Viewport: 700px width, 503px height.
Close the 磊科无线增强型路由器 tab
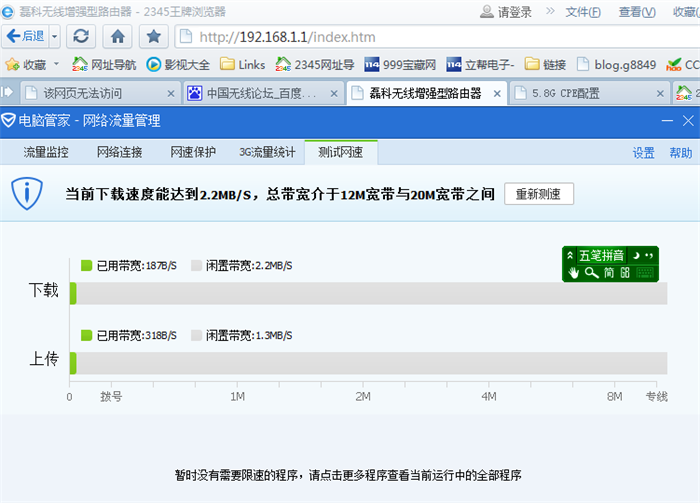coord(497,94)
